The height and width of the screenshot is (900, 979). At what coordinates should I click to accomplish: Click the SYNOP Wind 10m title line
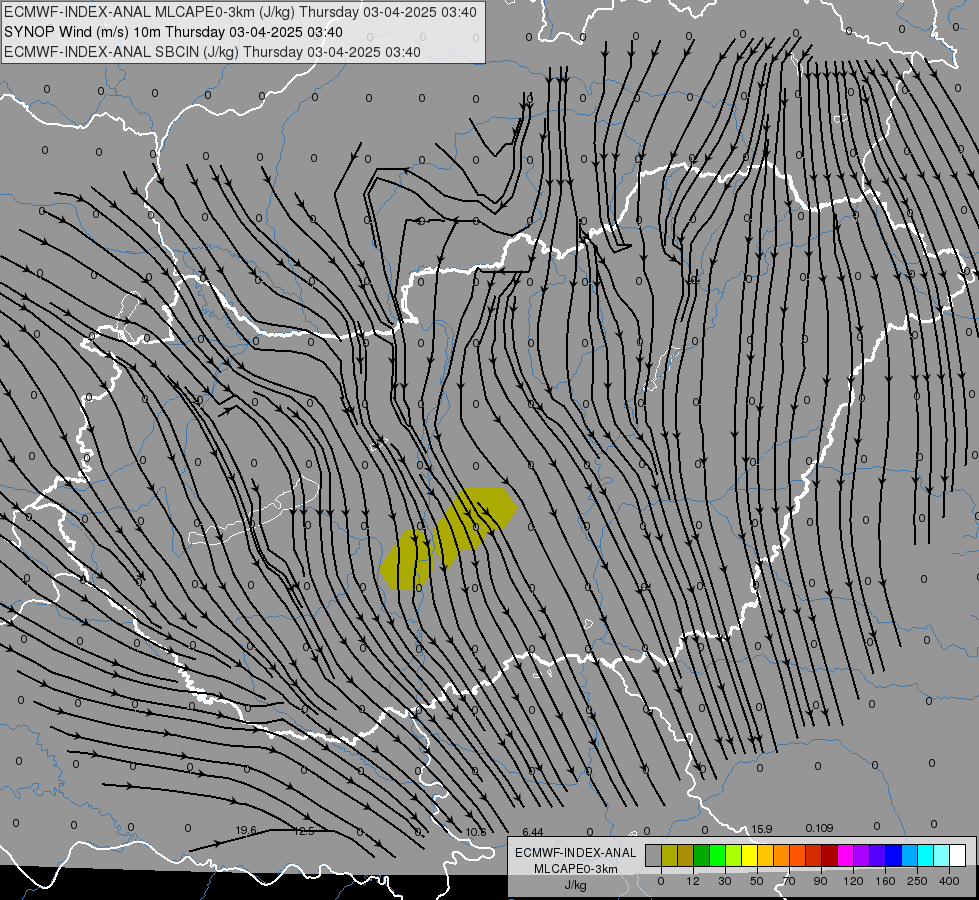[x=174, y=32]
